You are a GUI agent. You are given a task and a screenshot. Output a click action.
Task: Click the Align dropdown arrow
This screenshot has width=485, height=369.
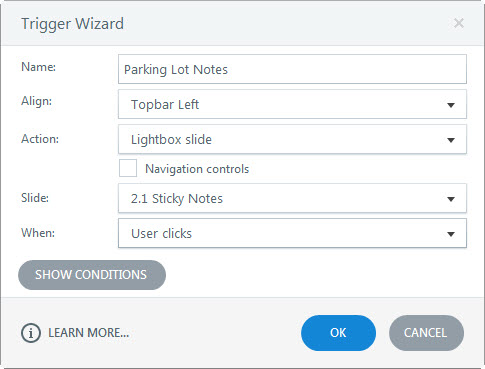click(x=451, y=105)
